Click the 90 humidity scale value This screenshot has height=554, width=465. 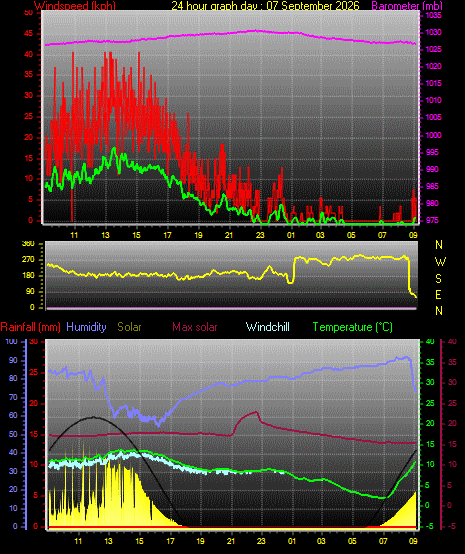[13, 361]
